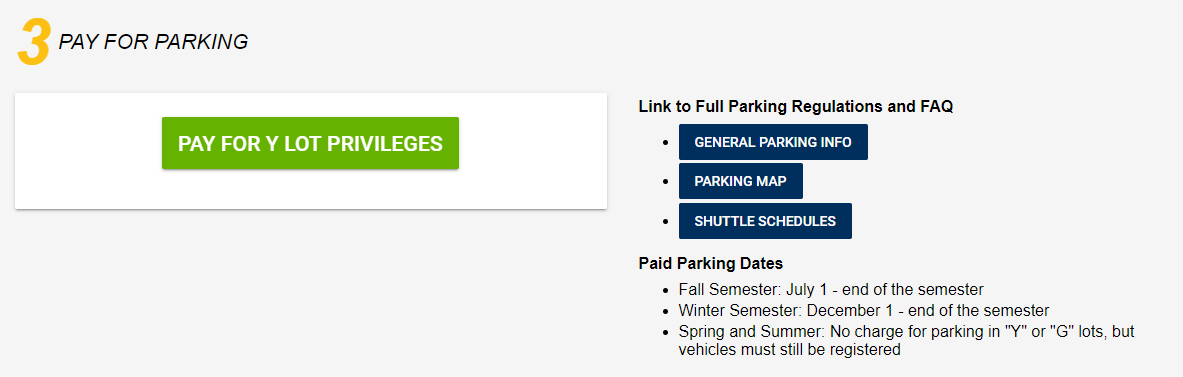Viewport: 1183px width, 377px height.
Task: Select the Pay for Parking heading
Action: coord(153,42)
